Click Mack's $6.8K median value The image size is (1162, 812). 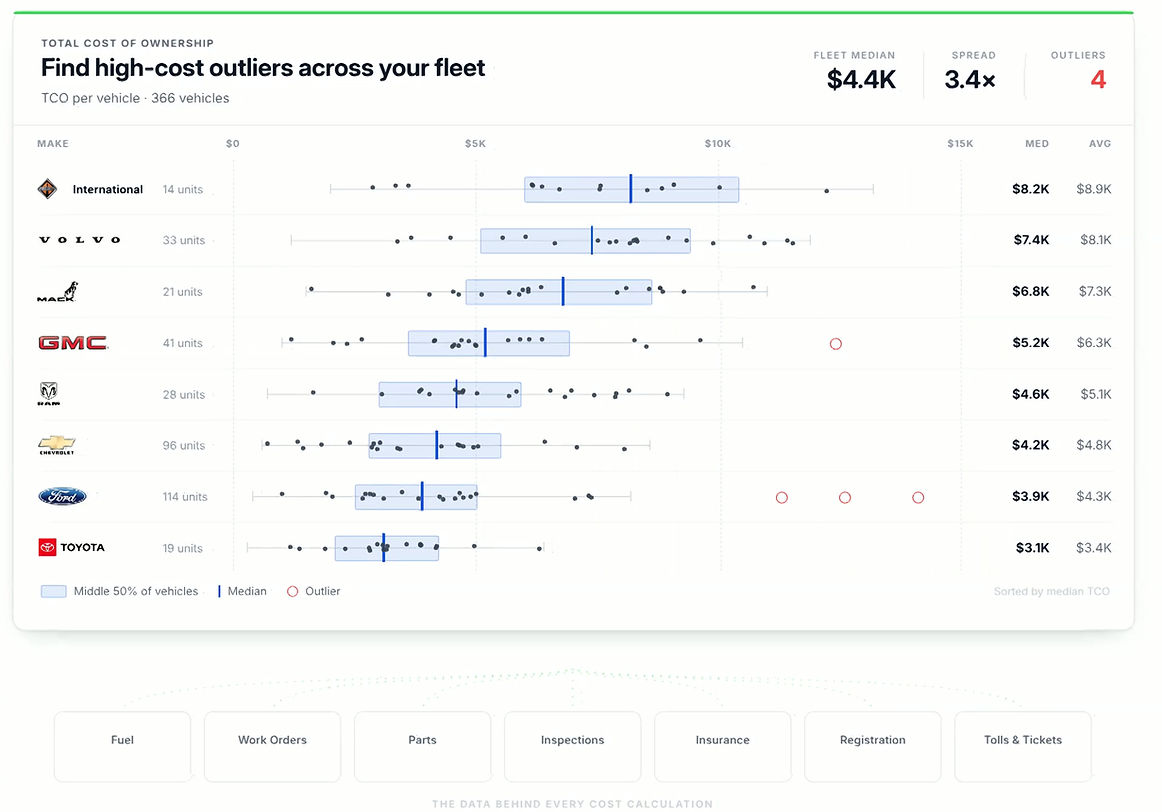tap(1031, 291)
